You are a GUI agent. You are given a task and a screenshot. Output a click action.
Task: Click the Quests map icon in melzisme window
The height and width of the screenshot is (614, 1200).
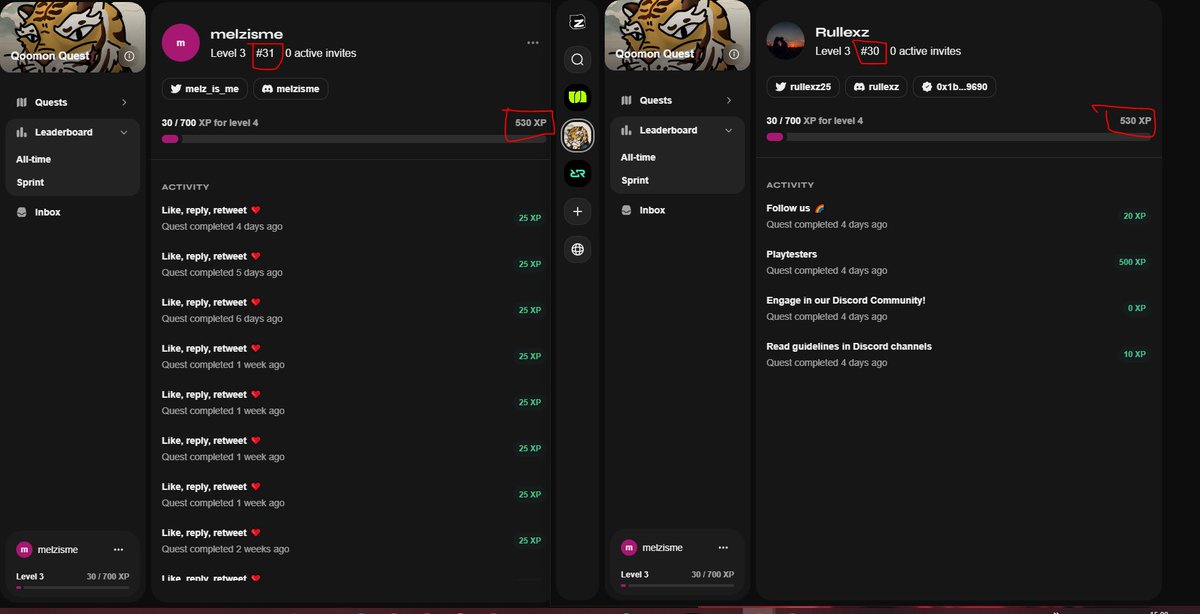coord(22,102)
